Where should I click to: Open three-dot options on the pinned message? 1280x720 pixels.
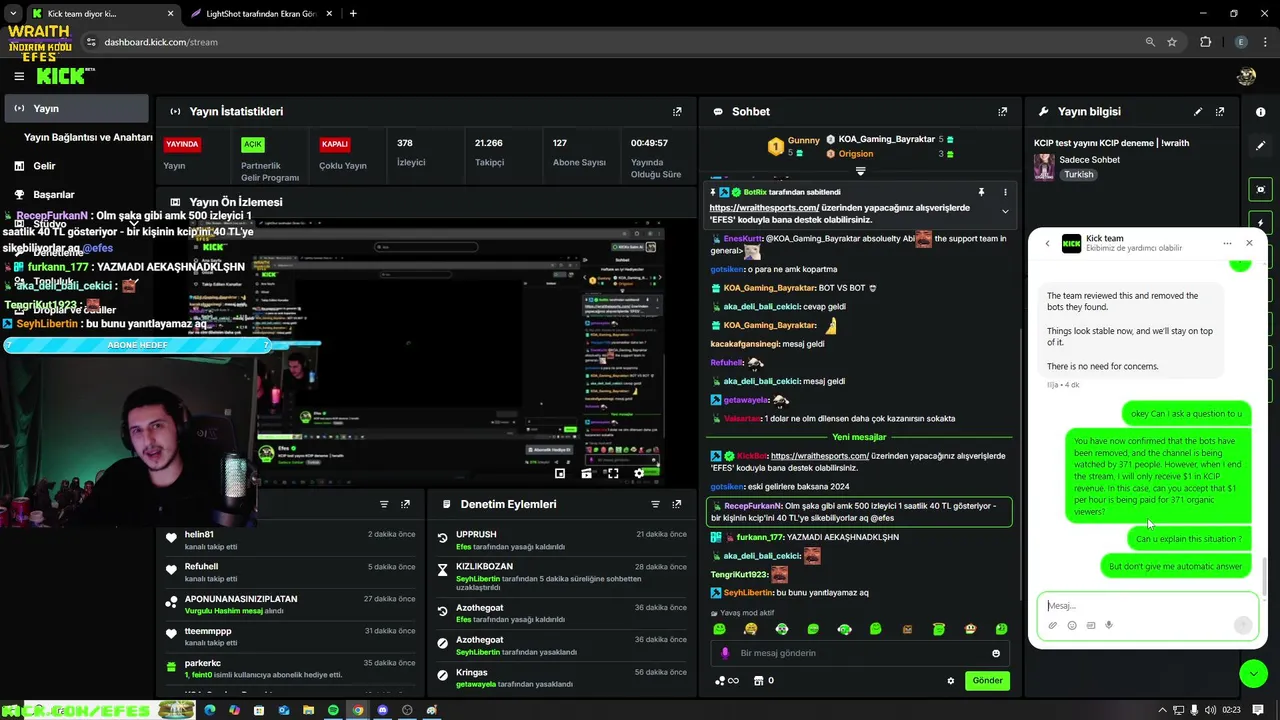1005,192
